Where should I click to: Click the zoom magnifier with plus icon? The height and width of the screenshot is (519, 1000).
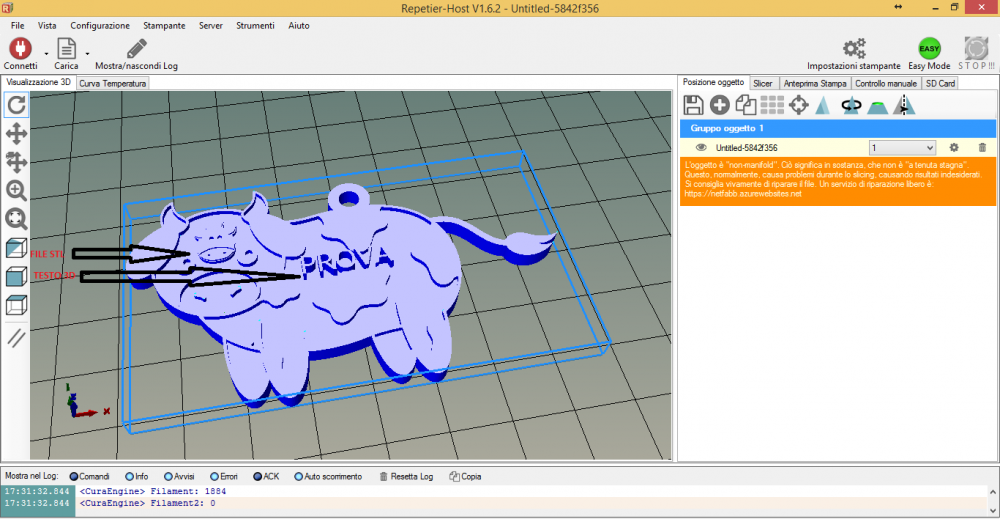point(17,190)
